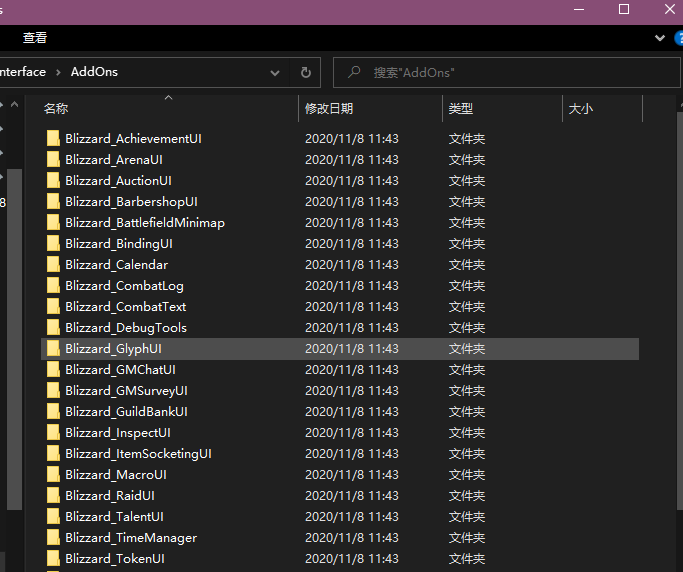Select the Blizzard_RaidUI folder icon
Screen dimensions: 683x572
[x=53, y=495]
